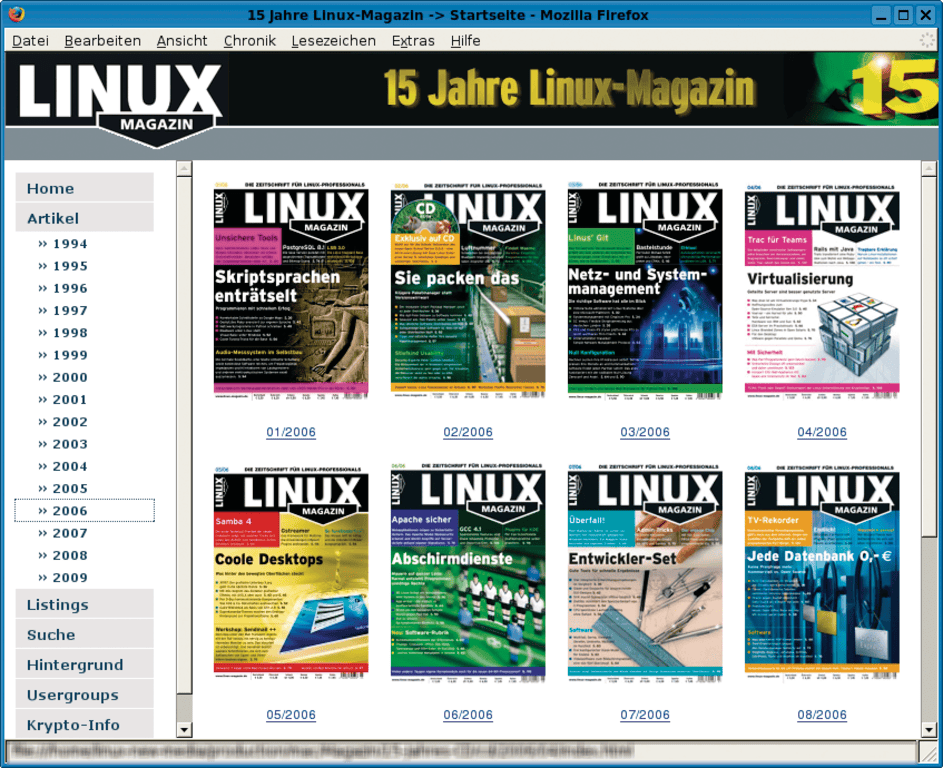Open the Artikel section in the sidebar
943x768 pixels.
pyautogui.click(x=84, y=218)
